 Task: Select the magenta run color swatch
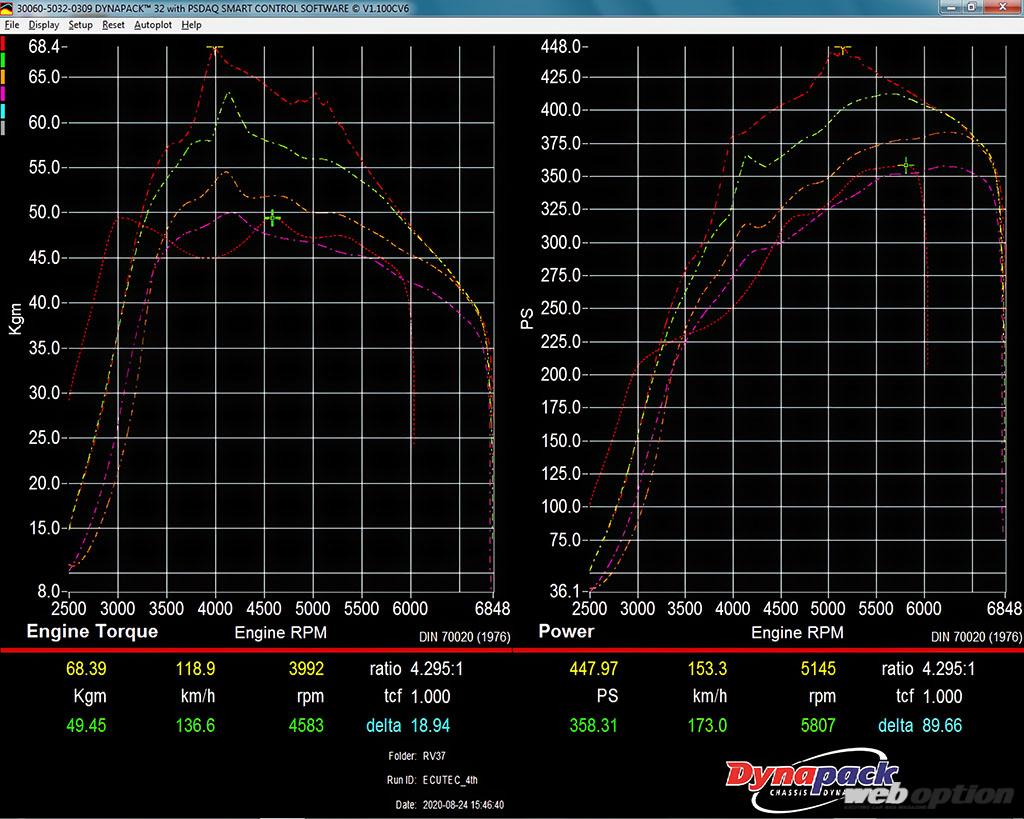[x=4, y=94]
